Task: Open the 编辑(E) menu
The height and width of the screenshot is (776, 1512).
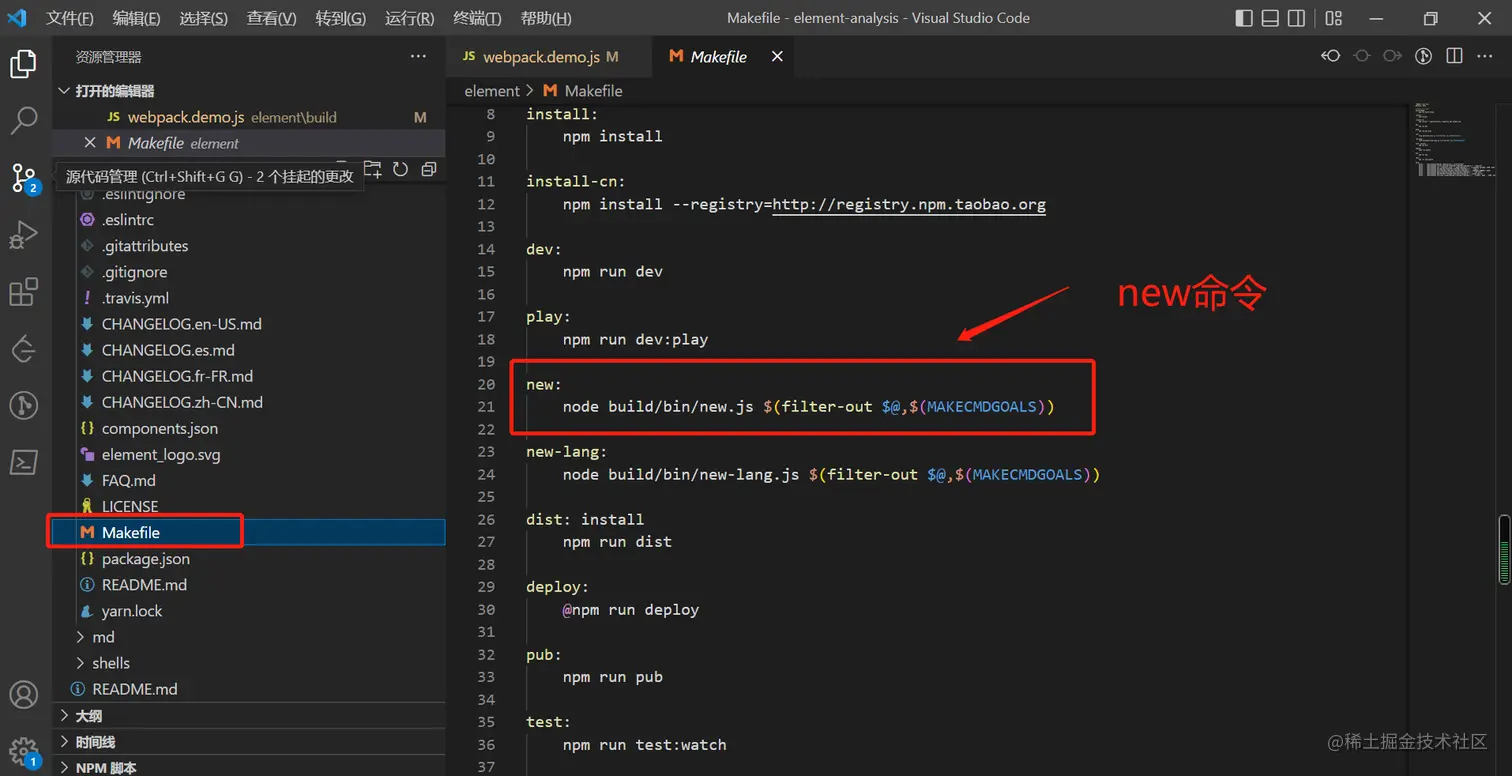Action: (x=136, y=18)
